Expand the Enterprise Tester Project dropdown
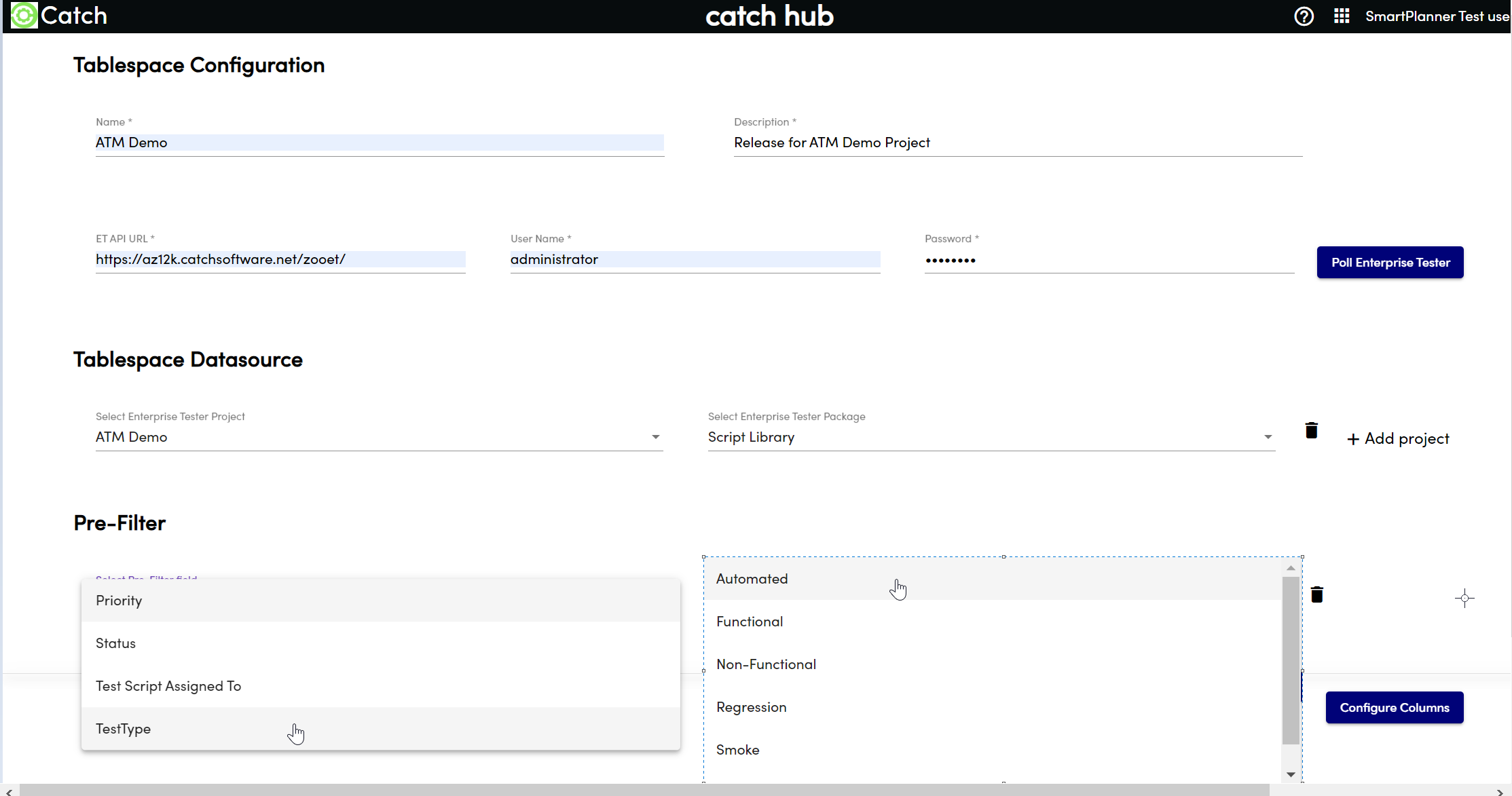Viewport: 1512px width, 796px height. (x=655, y=437)
